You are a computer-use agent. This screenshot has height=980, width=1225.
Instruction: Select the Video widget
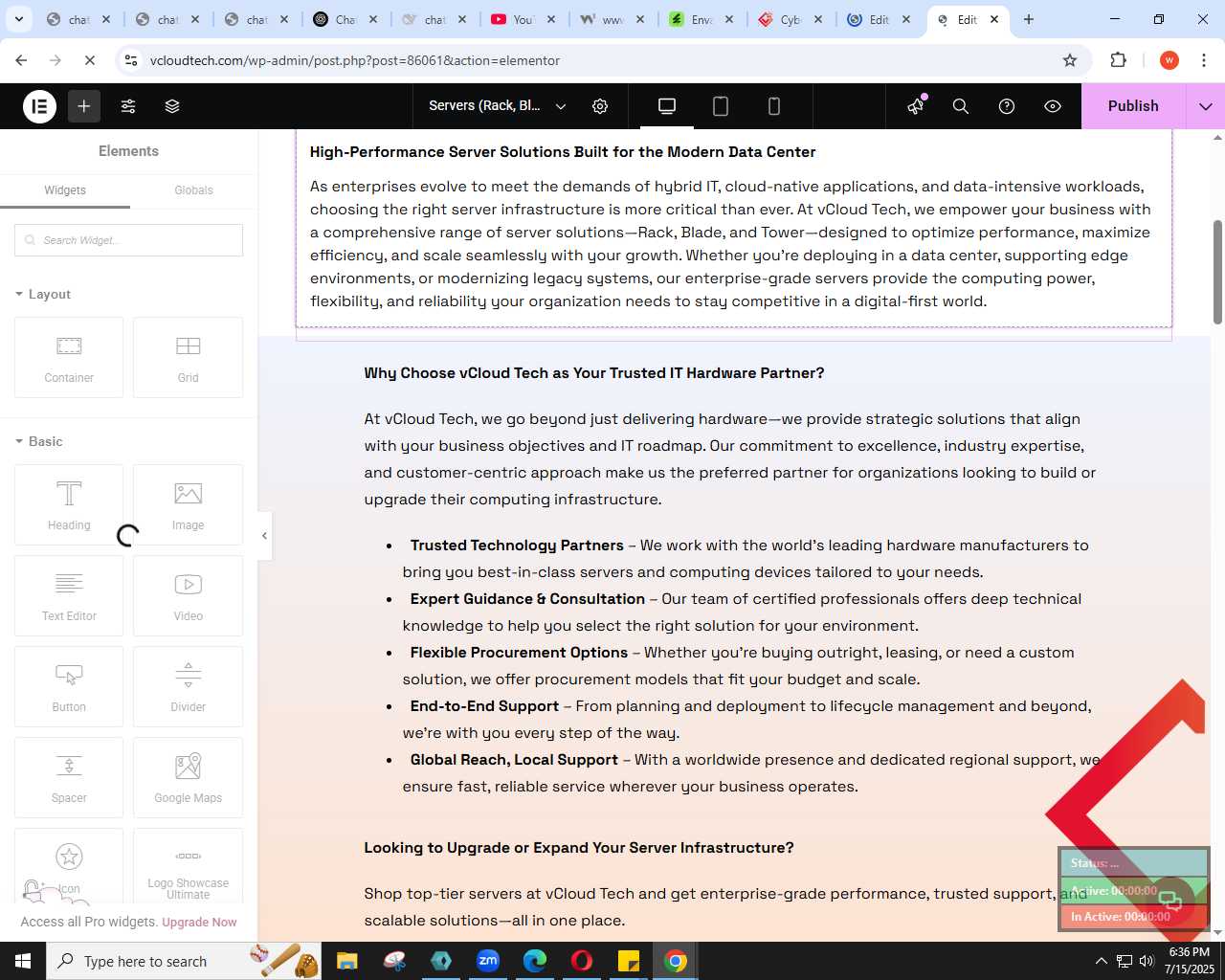(188, 595)
